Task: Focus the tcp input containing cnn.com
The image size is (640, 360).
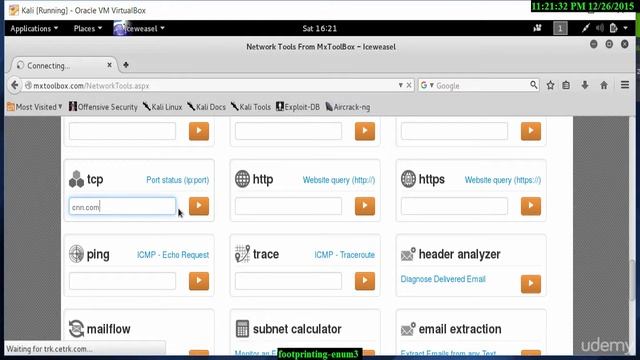Action: point(122,207)
